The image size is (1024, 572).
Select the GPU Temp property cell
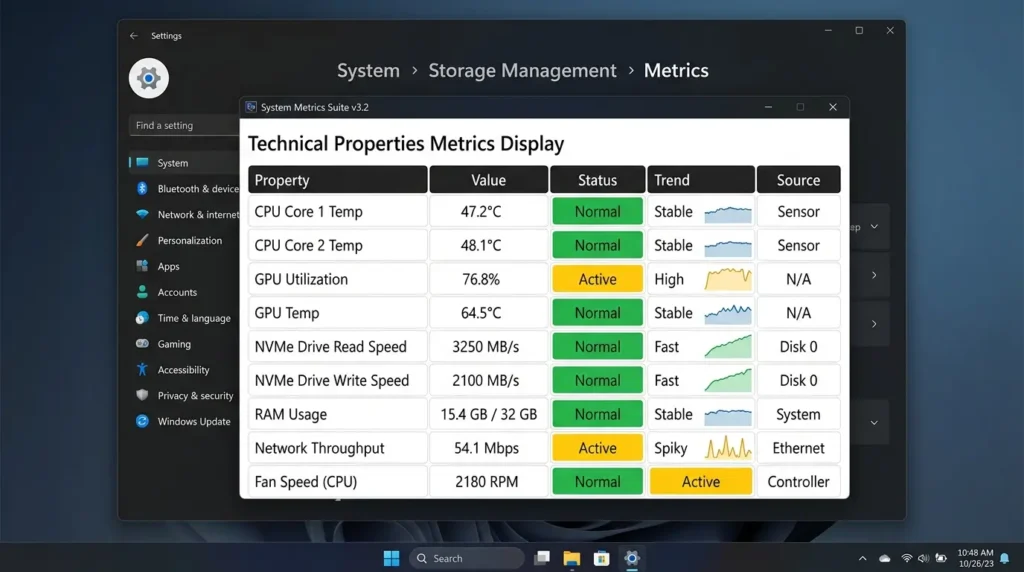click(338, 313)
